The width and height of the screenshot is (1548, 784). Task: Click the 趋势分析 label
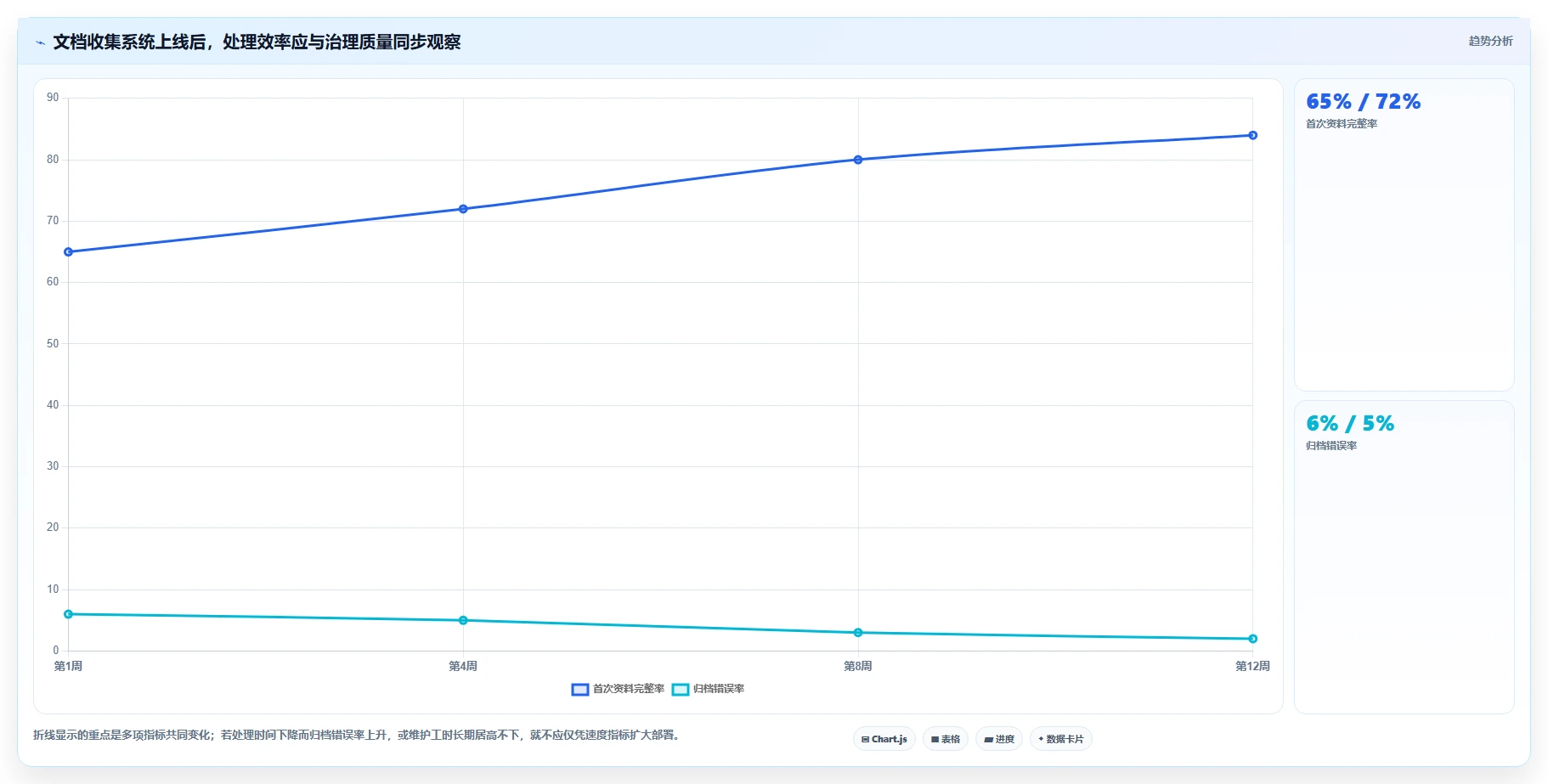(1490, 41)
